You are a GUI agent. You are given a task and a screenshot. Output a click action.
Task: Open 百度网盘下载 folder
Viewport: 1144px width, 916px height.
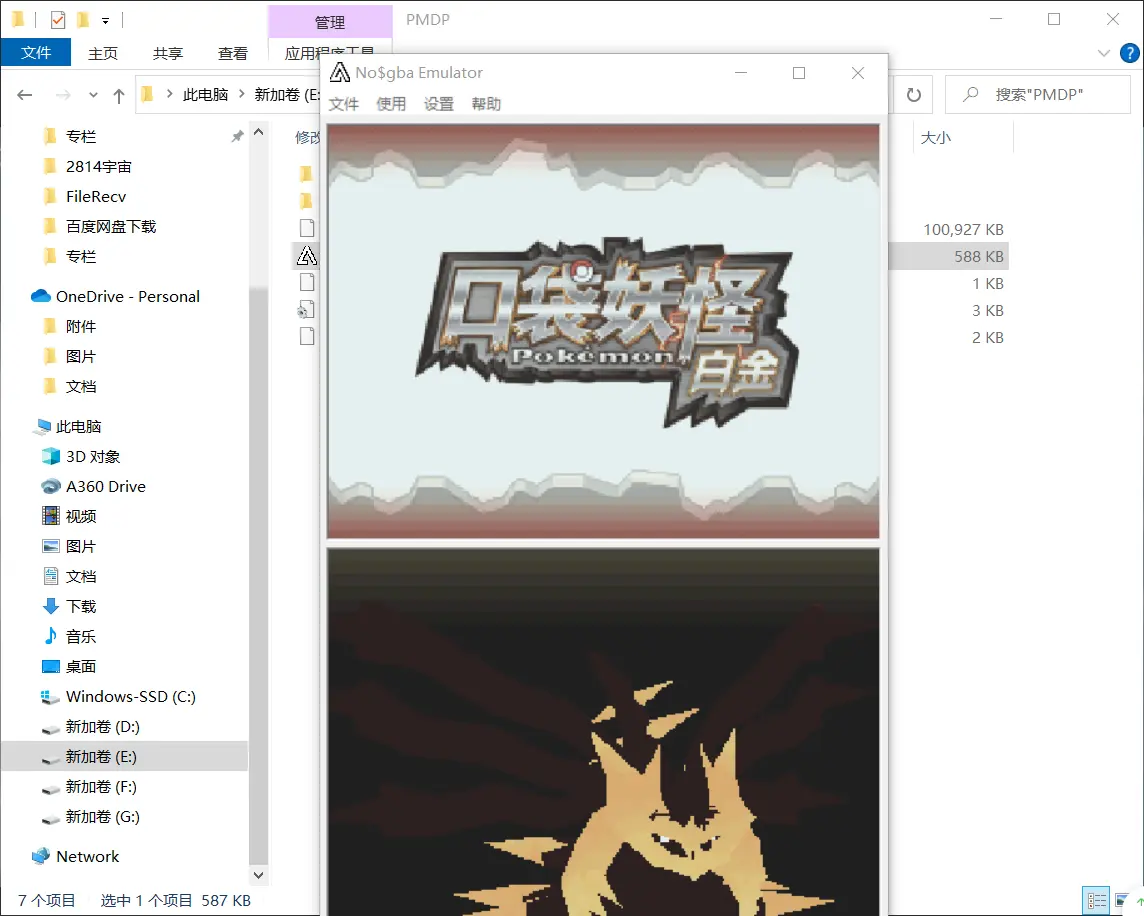coord(111,226)
